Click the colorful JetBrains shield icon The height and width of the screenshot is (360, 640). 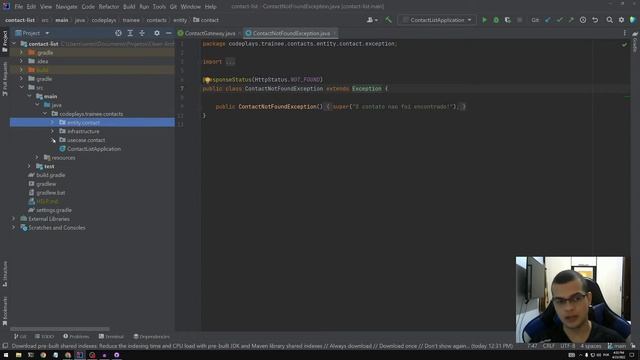click(633, 20)
